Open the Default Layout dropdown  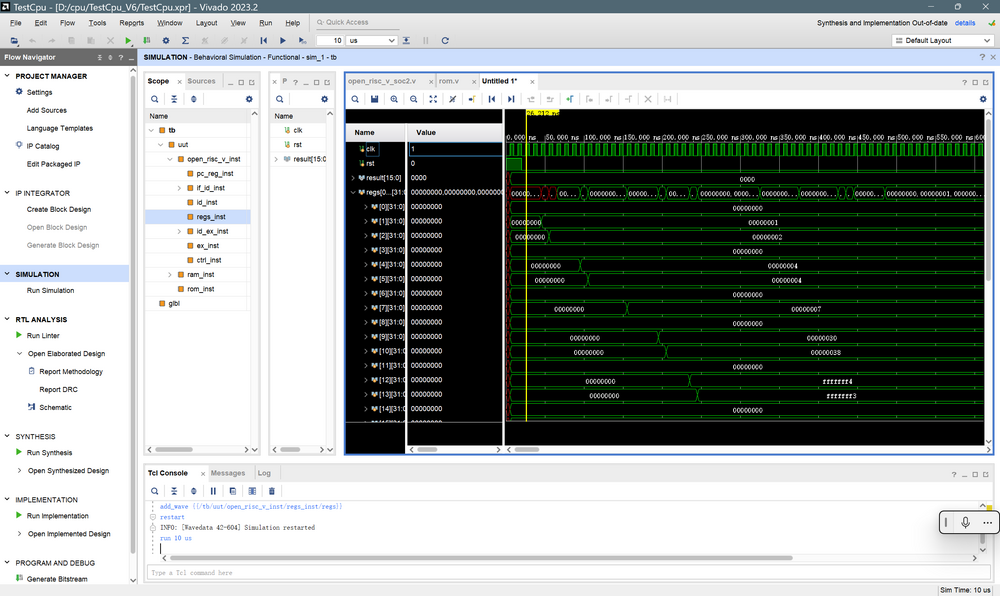[941, 40]
